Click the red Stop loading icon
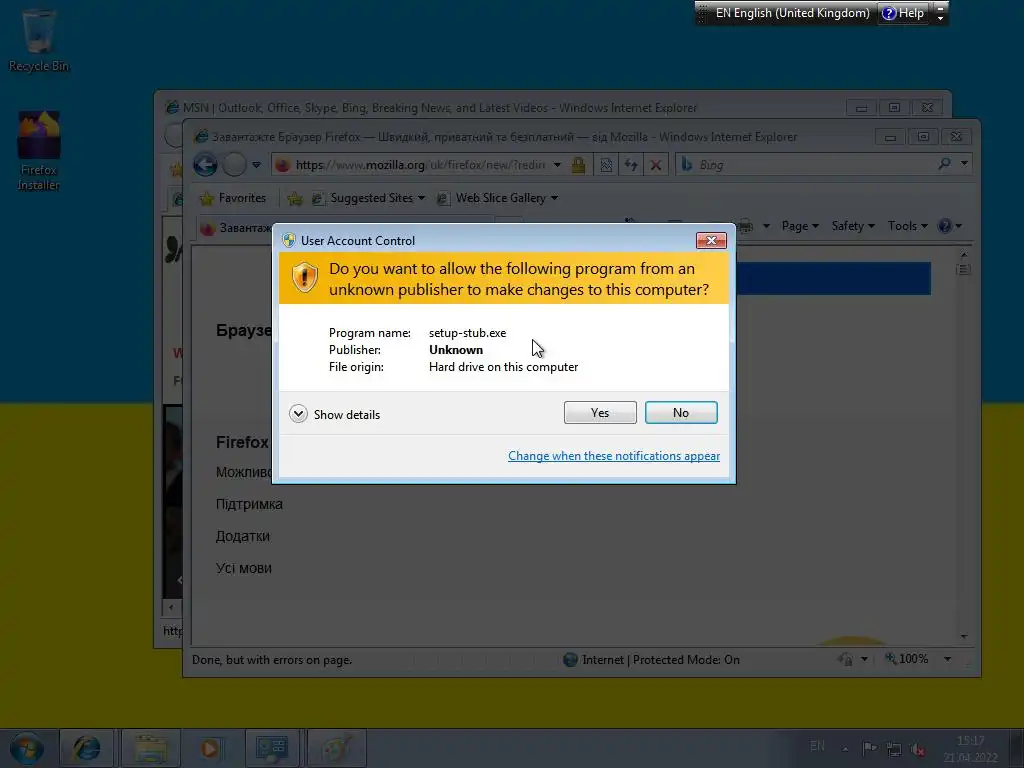1024x768 pixels. (656, 165)
